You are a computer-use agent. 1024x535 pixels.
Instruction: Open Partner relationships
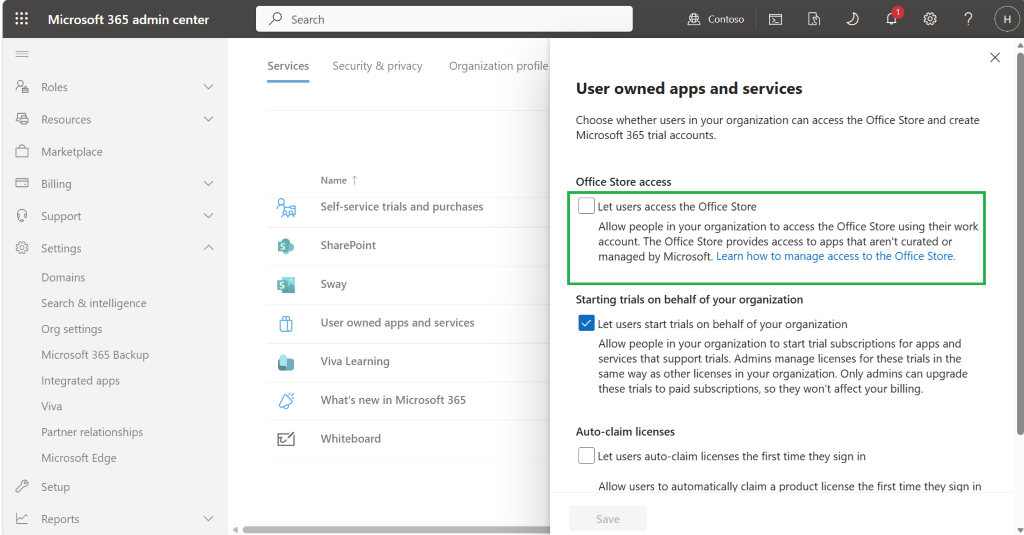point(92,432)
